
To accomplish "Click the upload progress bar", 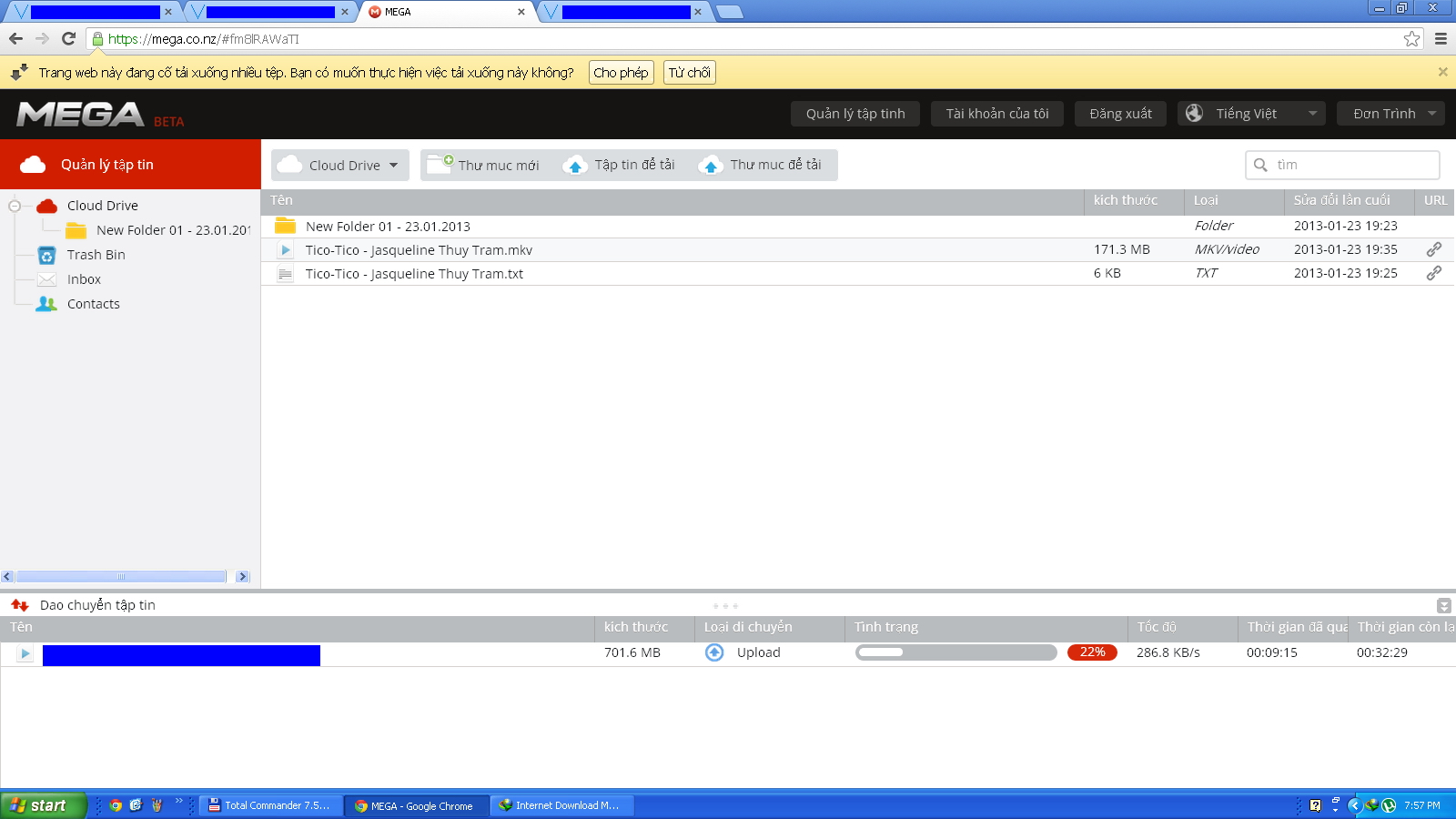I will point(955,652).
